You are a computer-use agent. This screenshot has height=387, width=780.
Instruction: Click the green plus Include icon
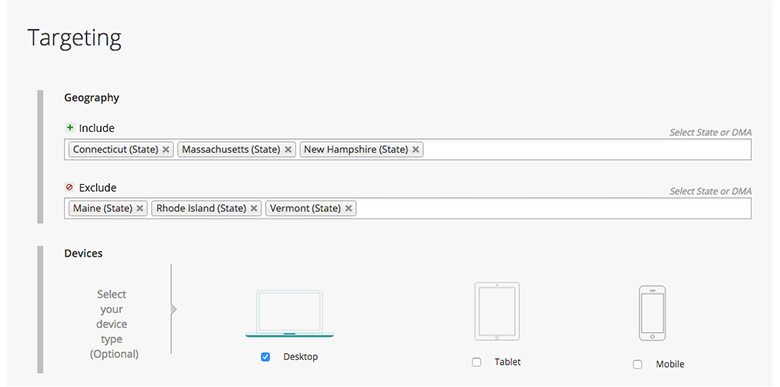click(x=70, y=128)
